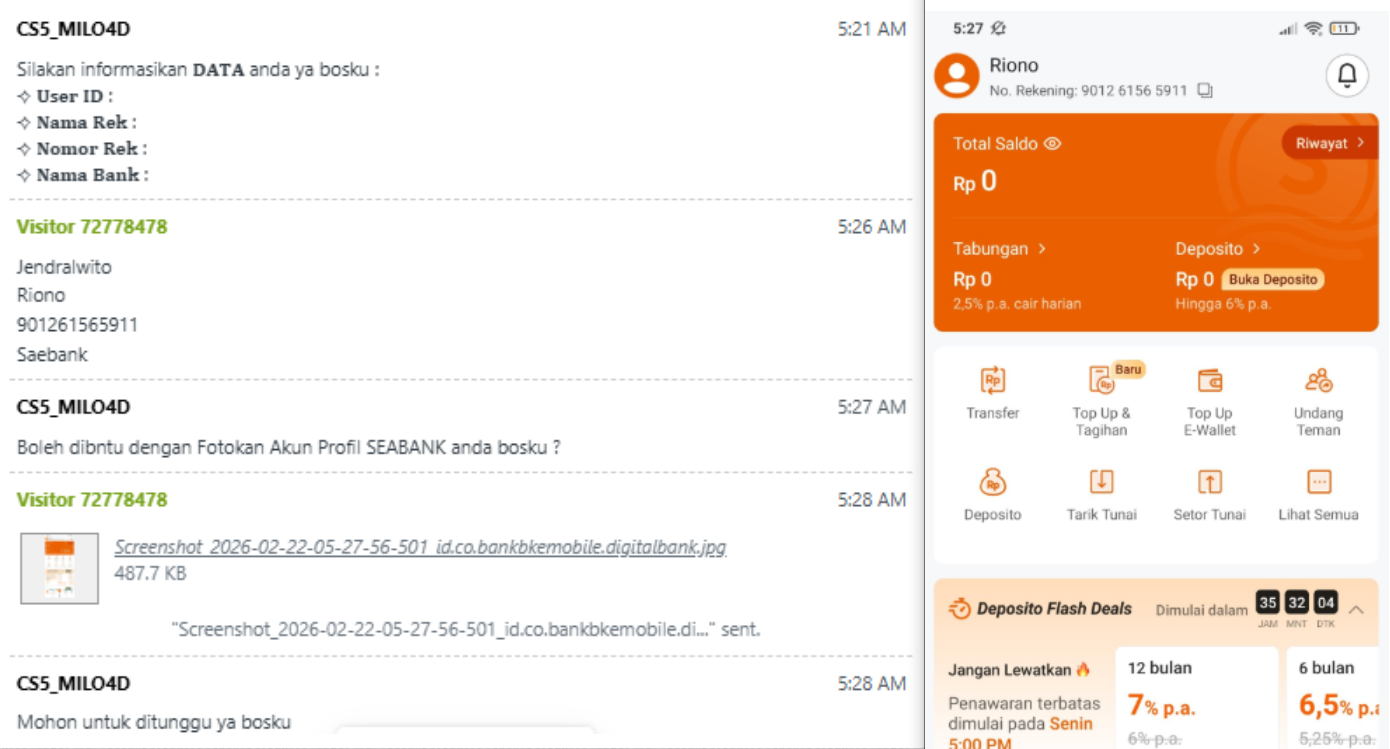Select the 12 bulan 7% deposit offer

coord(1196,698)
